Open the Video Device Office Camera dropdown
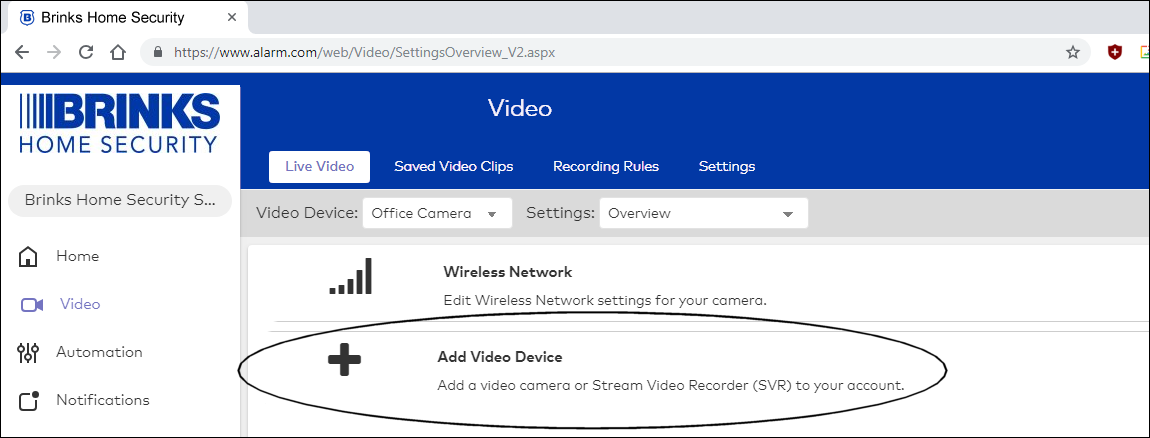This screenshot has width=1150, height=438. point(437,213)
